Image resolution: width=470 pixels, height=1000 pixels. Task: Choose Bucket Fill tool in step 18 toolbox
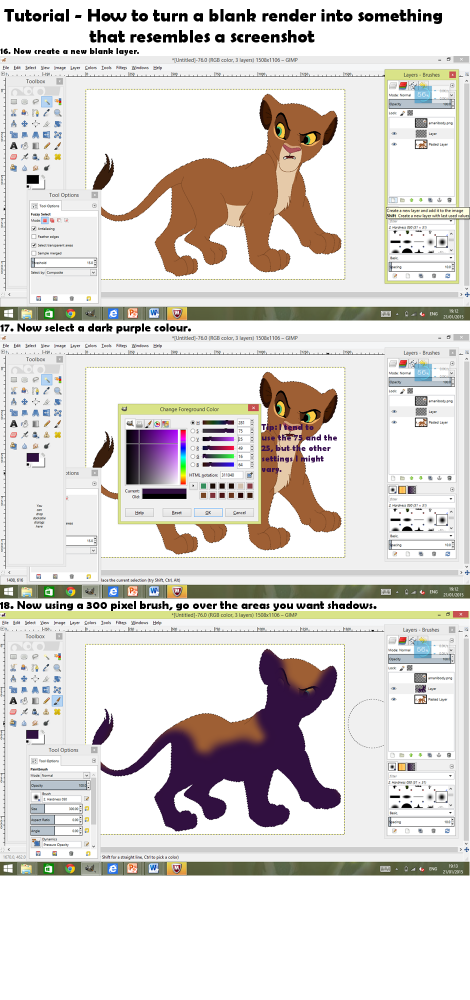click(25, 701)
